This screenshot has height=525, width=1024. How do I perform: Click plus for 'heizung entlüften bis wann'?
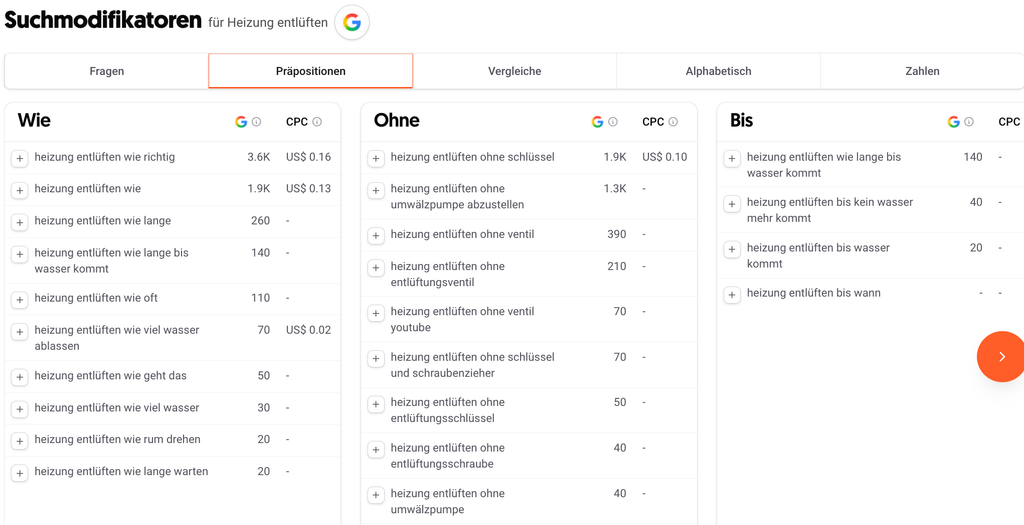(x=732, y=294)
